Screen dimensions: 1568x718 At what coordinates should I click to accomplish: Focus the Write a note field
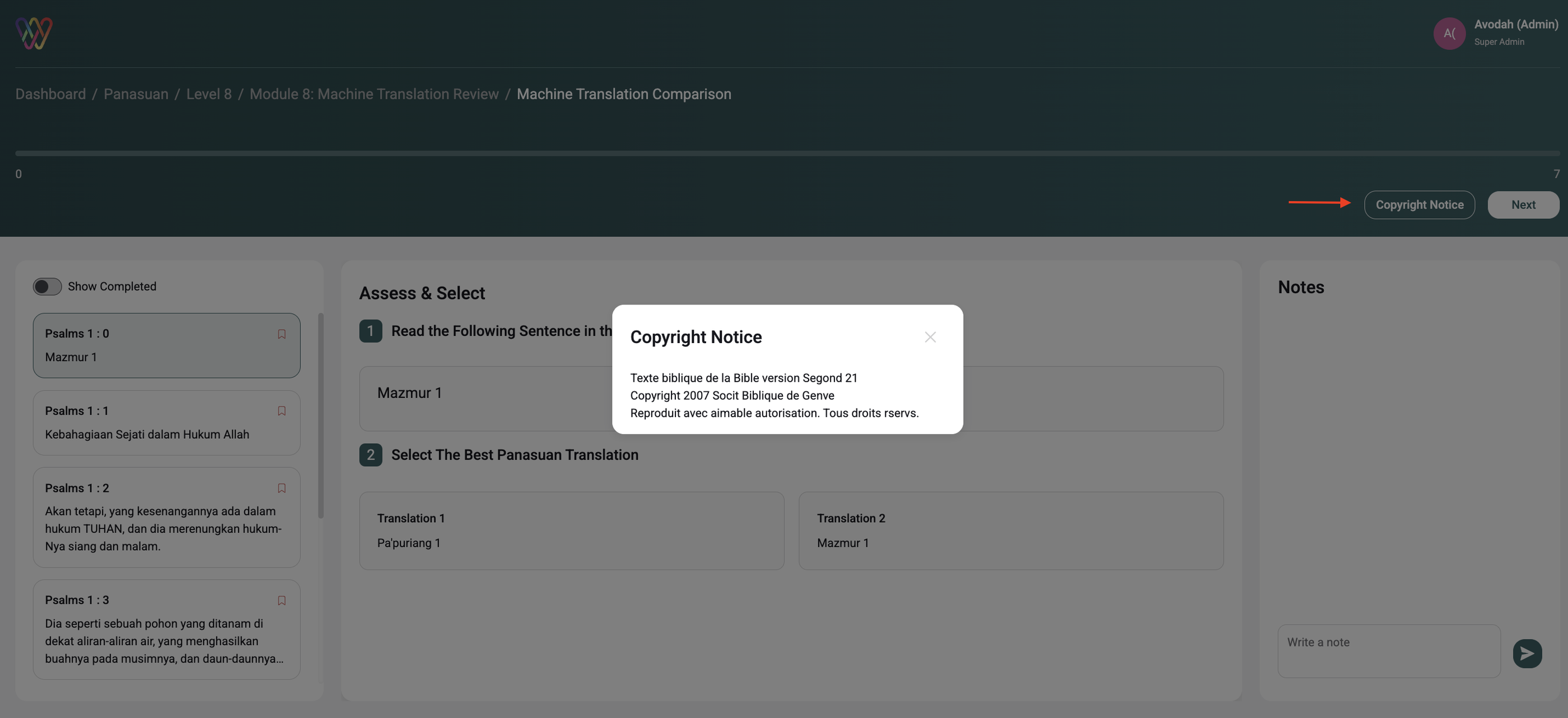click(1388, 650)
